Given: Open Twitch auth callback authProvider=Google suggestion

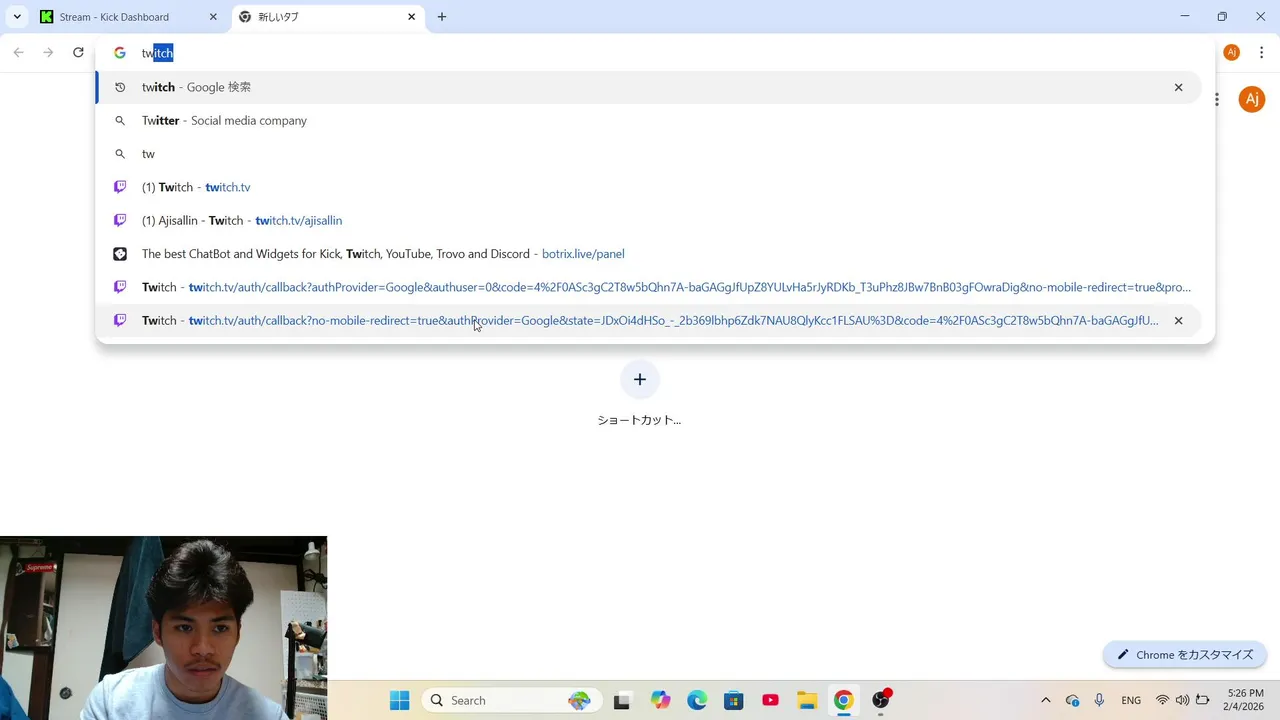Looking at the screenshot, I should coord(648,287).
